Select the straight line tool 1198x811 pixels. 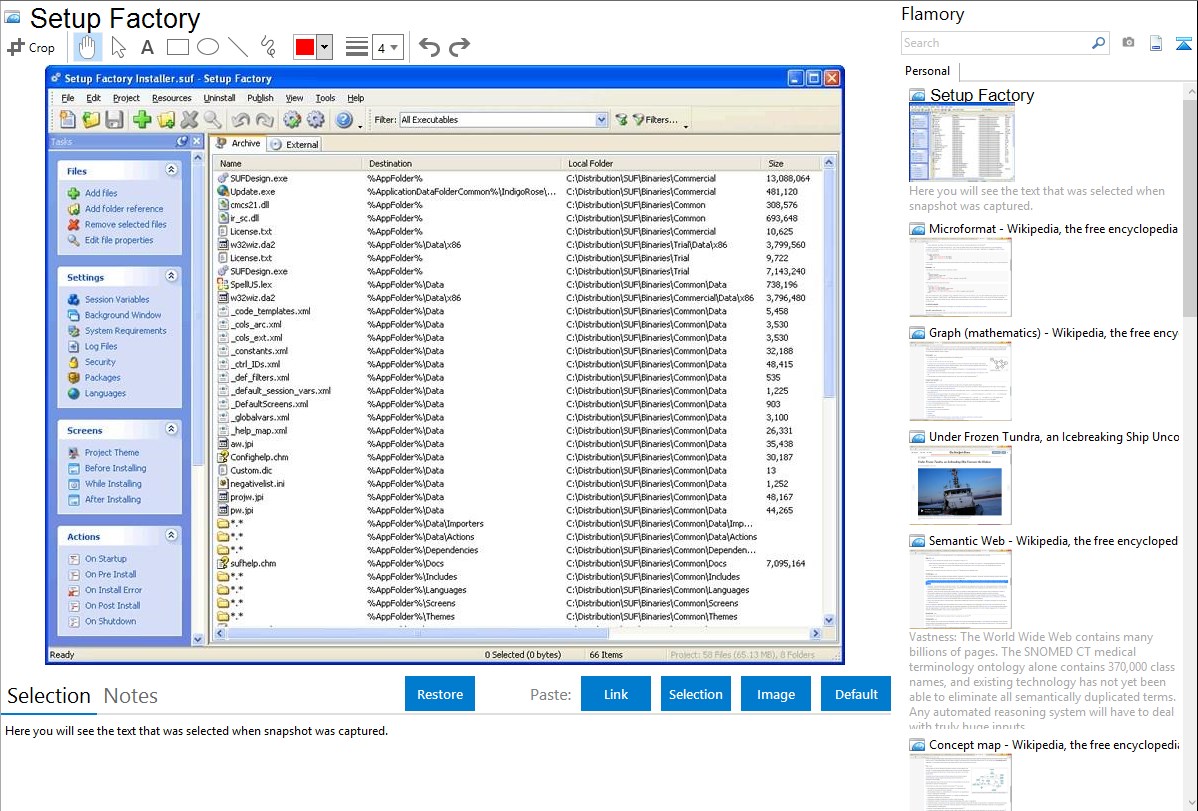click(x=237, y=47)
